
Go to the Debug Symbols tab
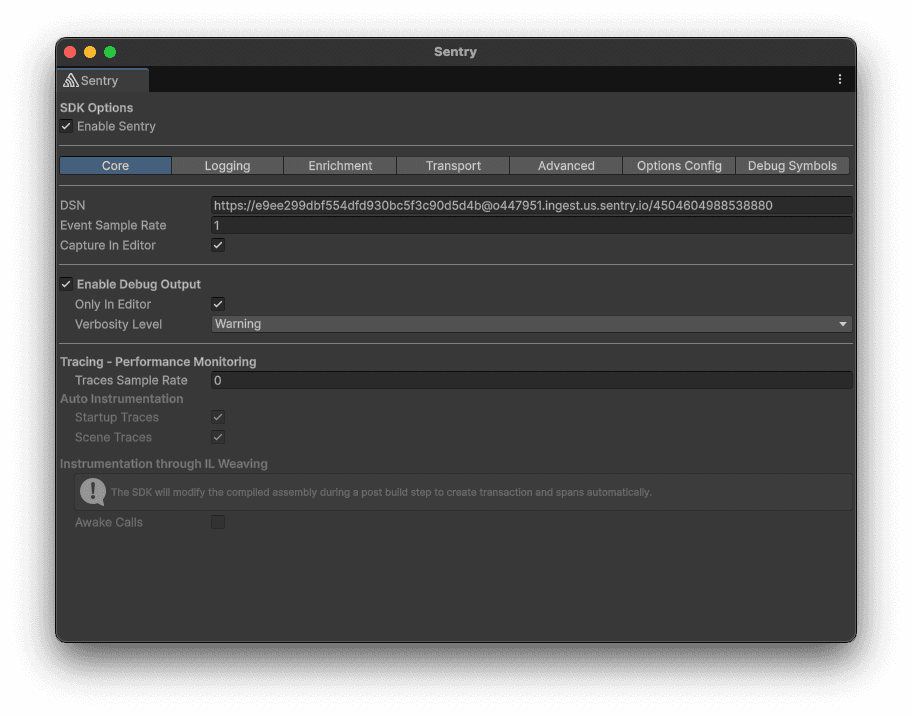pos(792,166)
